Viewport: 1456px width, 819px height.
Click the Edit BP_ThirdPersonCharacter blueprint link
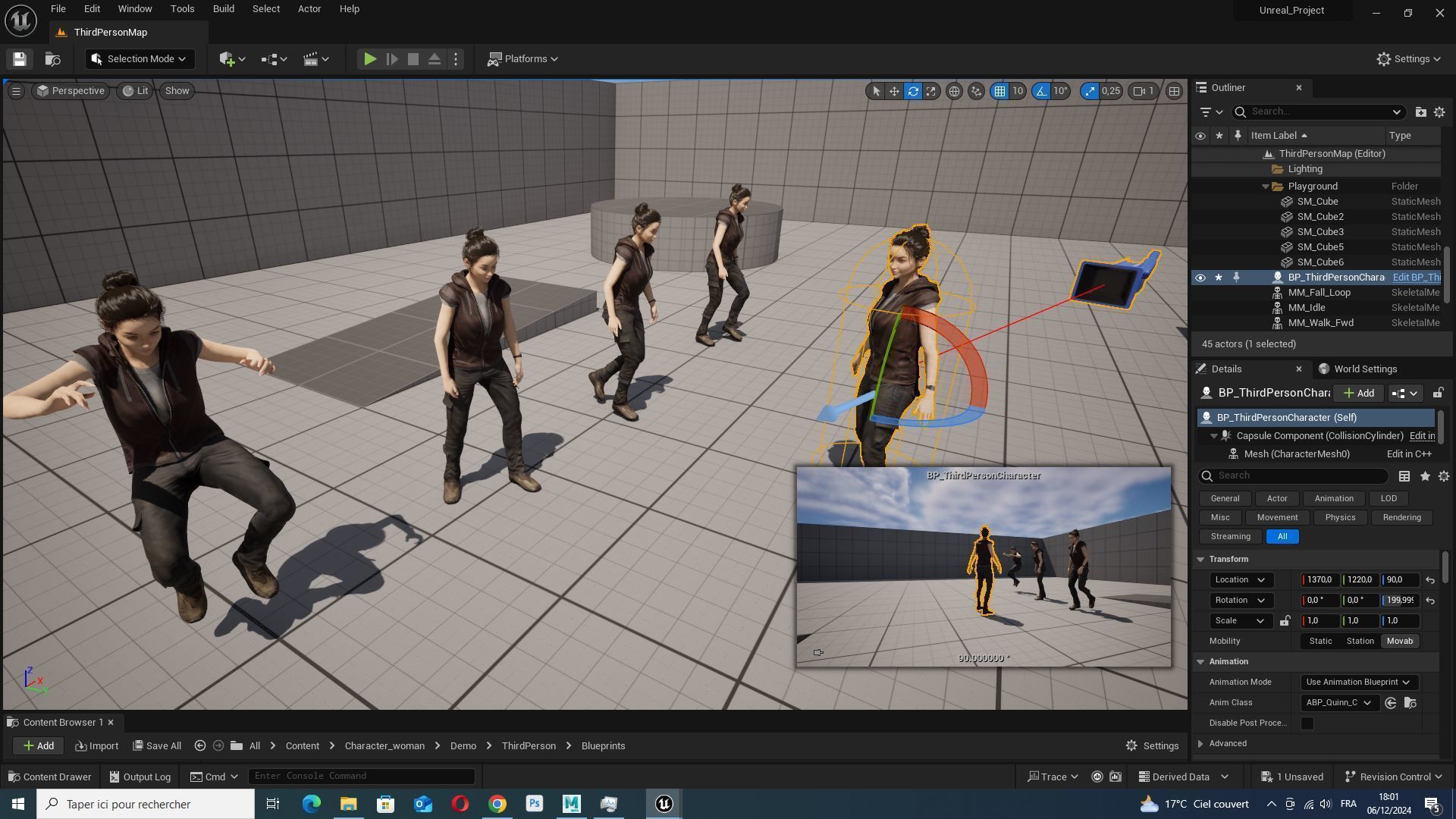[1417, 278]
